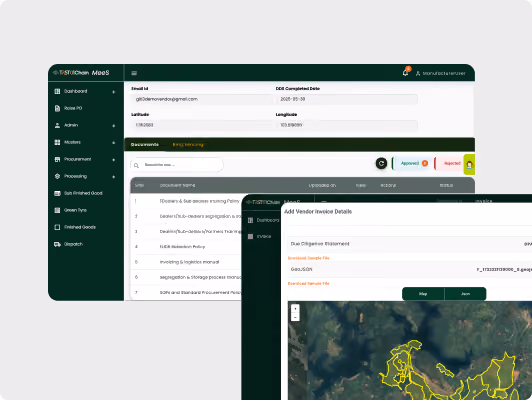Open the Admin user icon in sidebar

coord(57,125)
